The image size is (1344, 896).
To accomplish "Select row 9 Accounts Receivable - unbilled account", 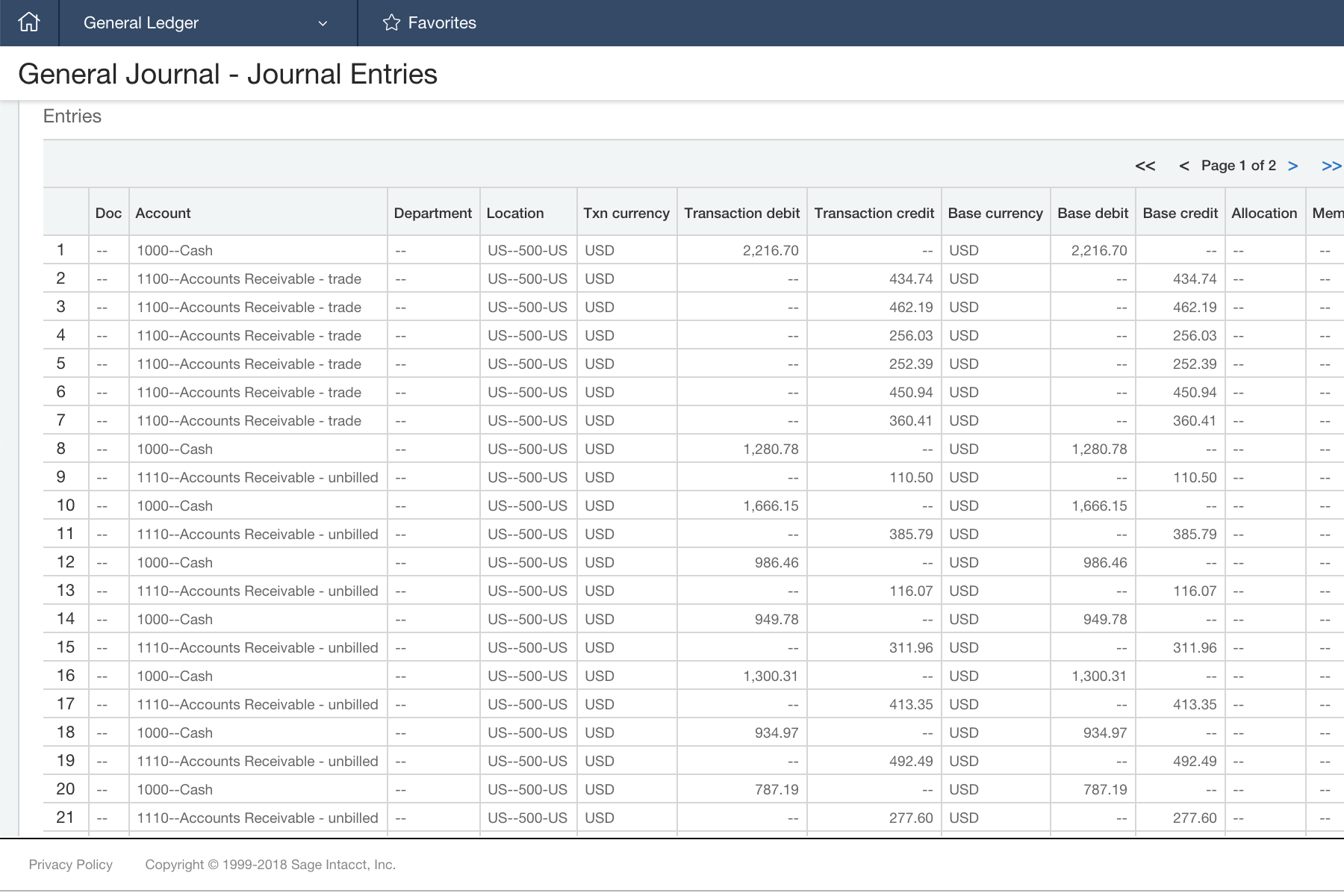I will pos(258,477).
